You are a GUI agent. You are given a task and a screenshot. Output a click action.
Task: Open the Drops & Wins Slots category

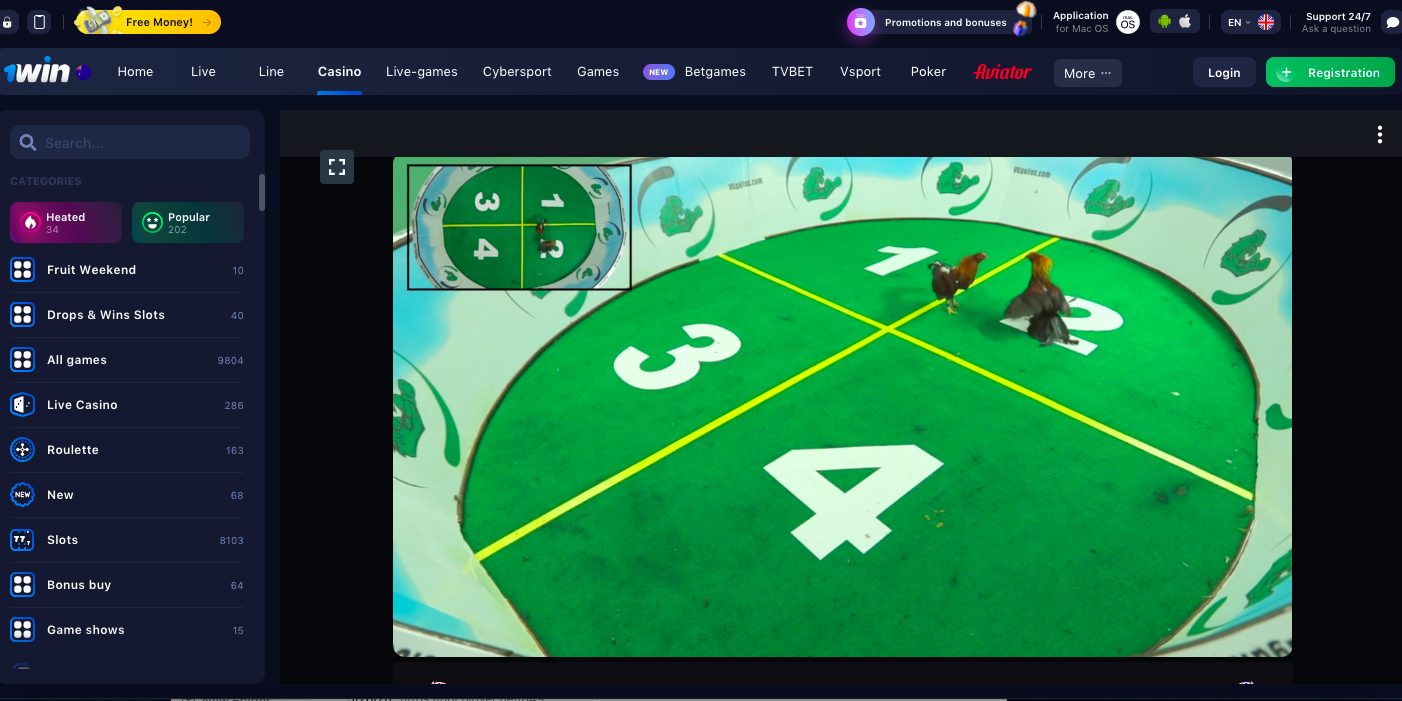click(x=127, y=315)
